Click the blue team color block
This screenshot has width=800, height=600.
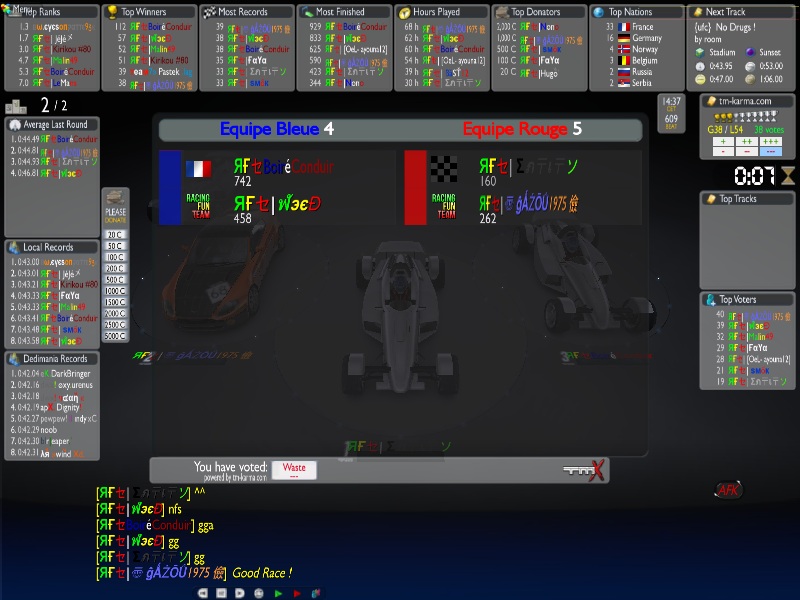tap(170, 187)
